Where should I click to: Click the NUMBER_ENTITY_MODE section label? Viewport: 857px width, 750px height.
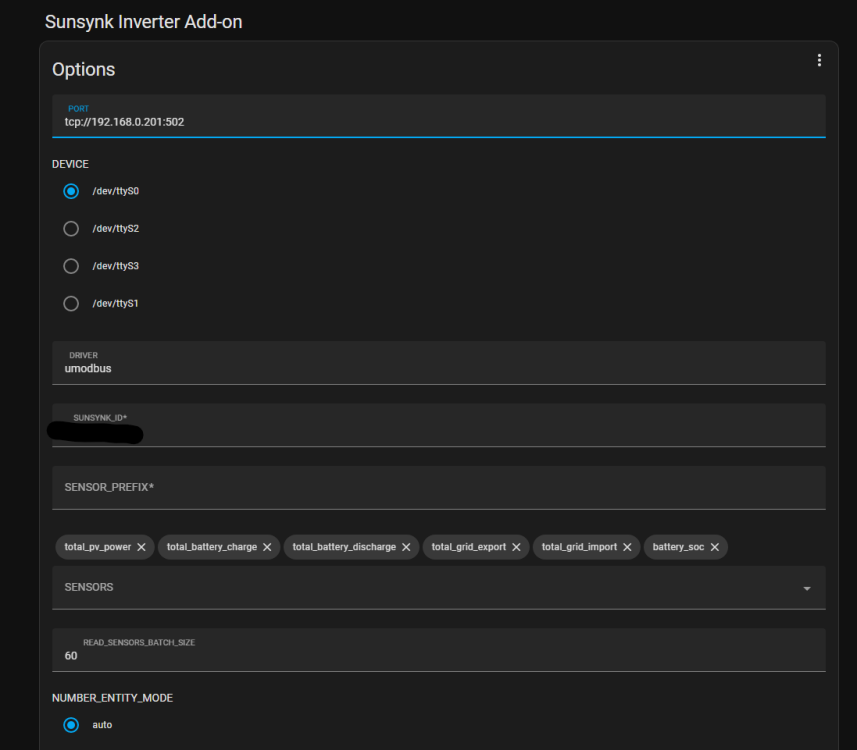click(112, 698)
